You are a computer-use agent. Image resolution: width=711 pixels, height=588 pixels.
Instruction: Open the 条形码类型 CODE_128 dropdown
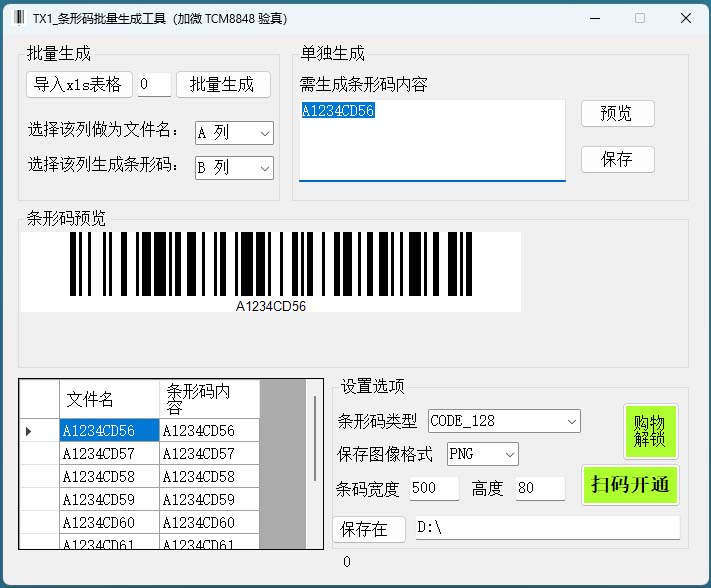click(504, 421)
